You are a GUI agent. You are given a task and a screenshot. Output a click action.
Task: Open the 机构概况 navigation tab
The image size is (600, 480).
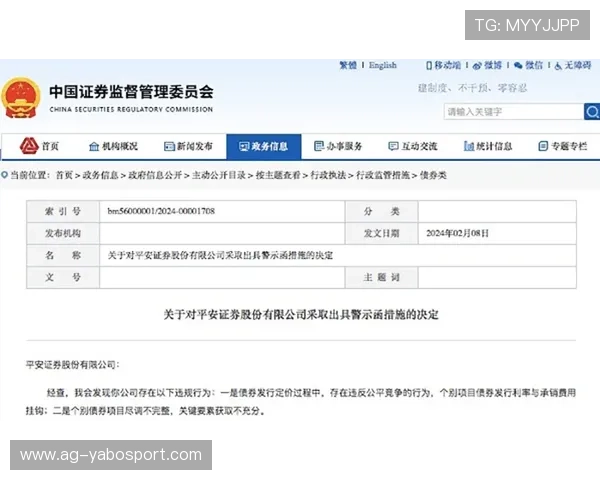113,146
